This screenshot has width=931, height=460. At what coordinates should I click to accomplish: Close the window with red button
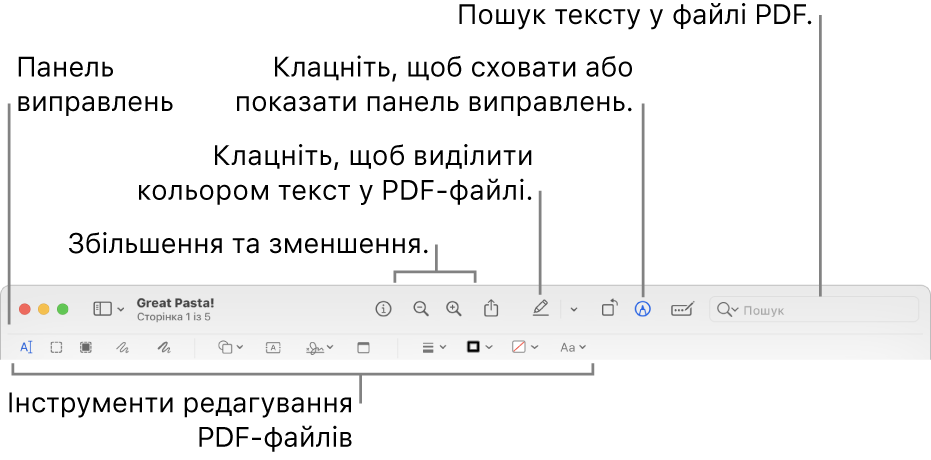pyautogui.click(x=25, y=309)
